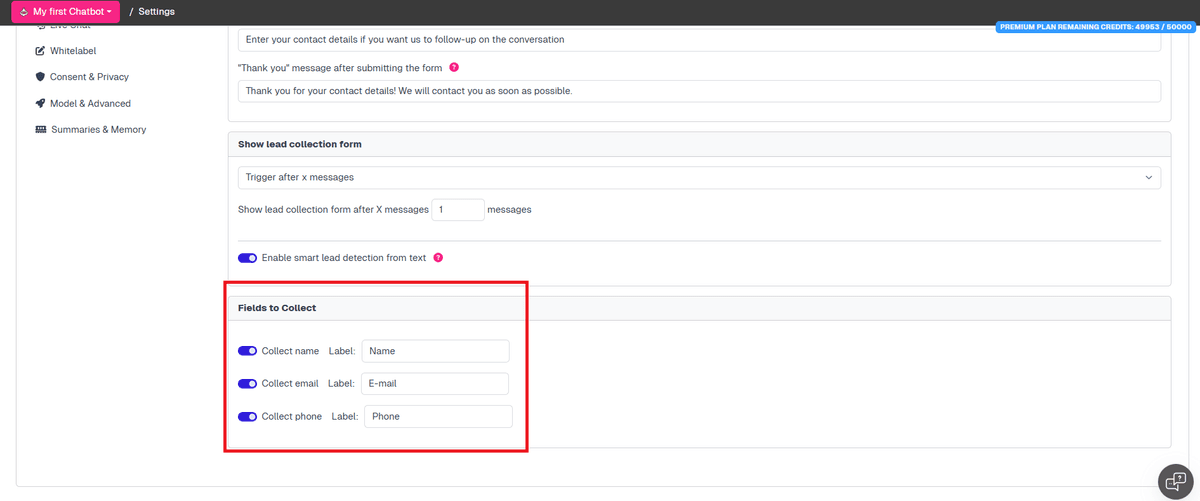Click help icon beside "Thank you" message label
The width and height of the screenshot is (1200, 501).
tap(454, 67)
